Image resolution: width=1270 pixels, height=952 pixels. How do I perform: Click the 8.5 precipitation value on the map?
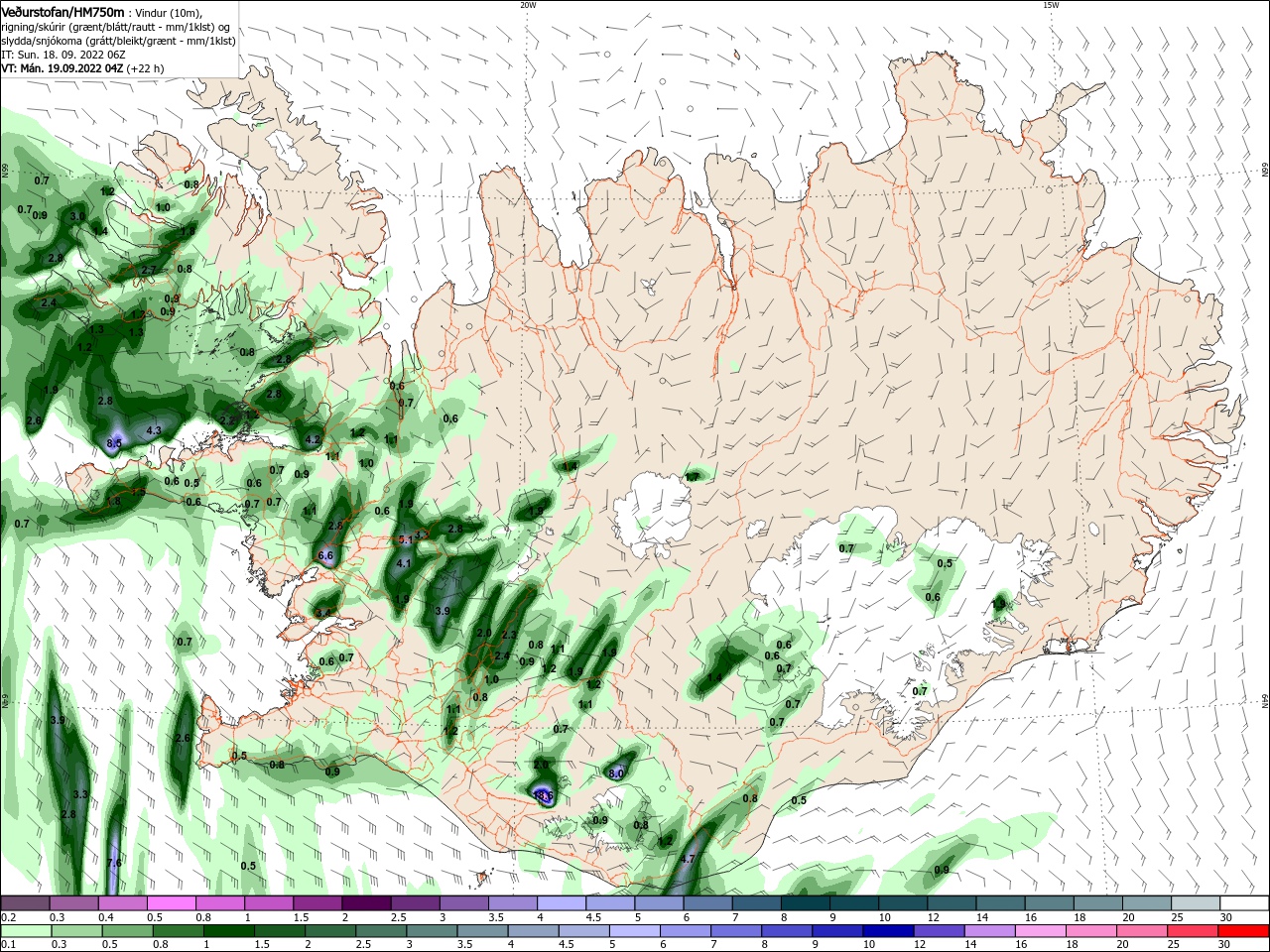114,442
